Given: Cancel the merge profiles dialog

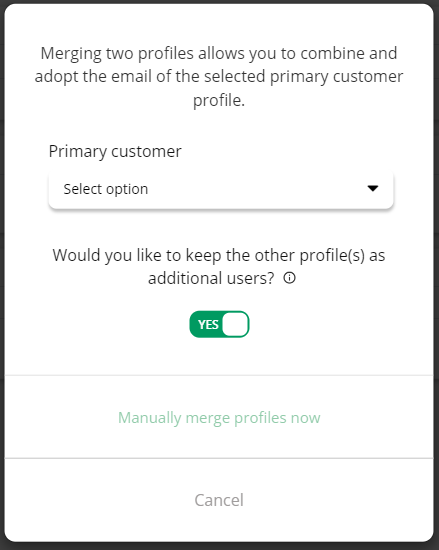Looking at the screenshot, I should coord(219,500).
